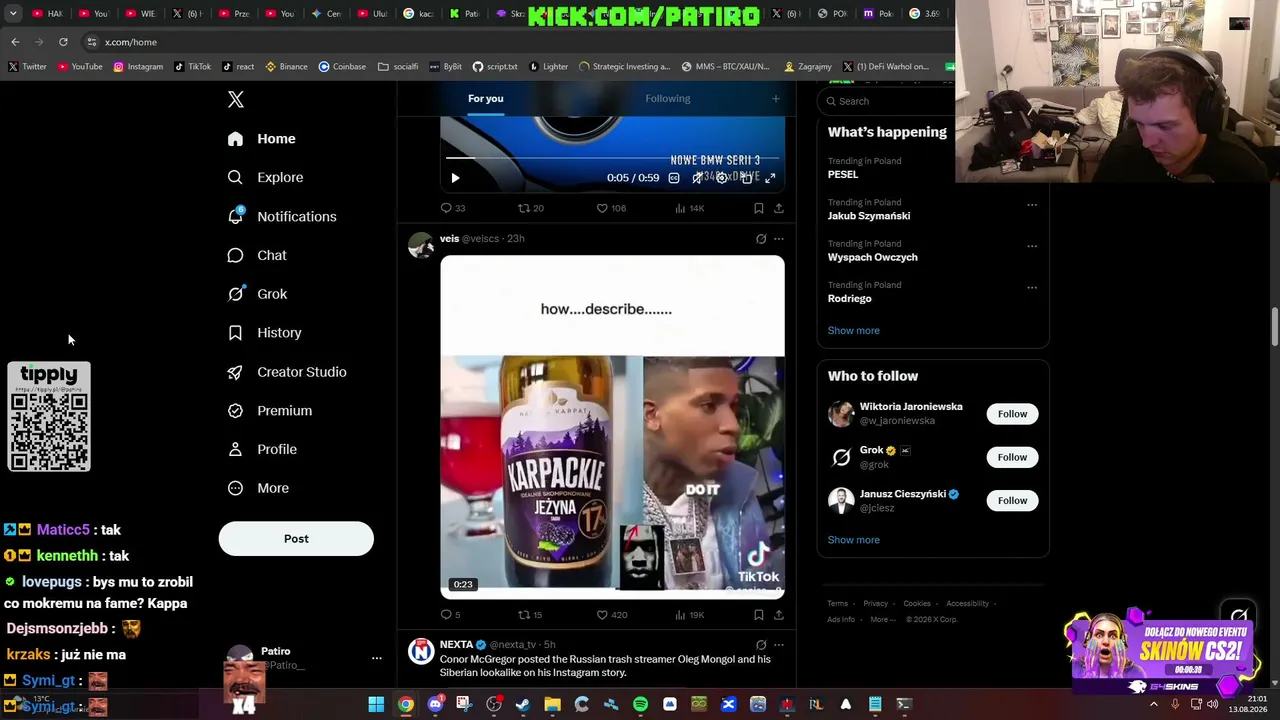Viewport: 1280px width, 720px height.
Task: Go to Home in the X sidebar
Action: pos(261,139)
